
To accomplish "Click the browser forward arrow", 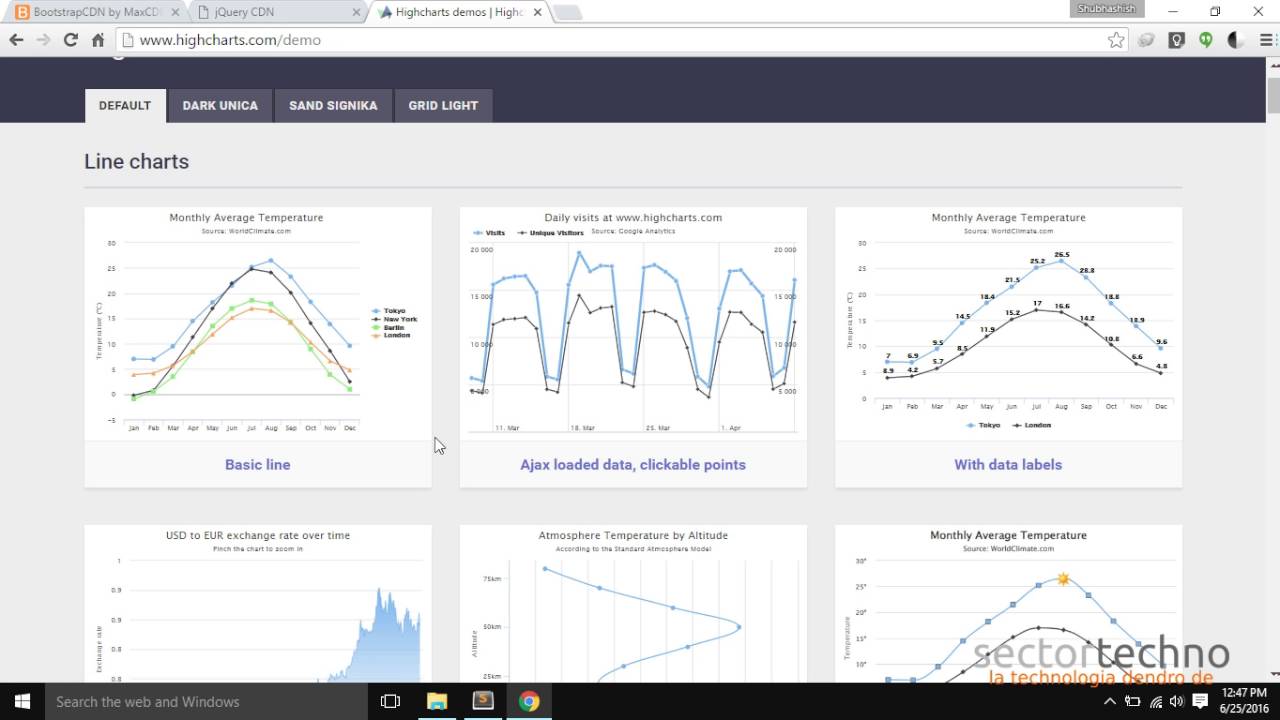I will pos(43,40).
